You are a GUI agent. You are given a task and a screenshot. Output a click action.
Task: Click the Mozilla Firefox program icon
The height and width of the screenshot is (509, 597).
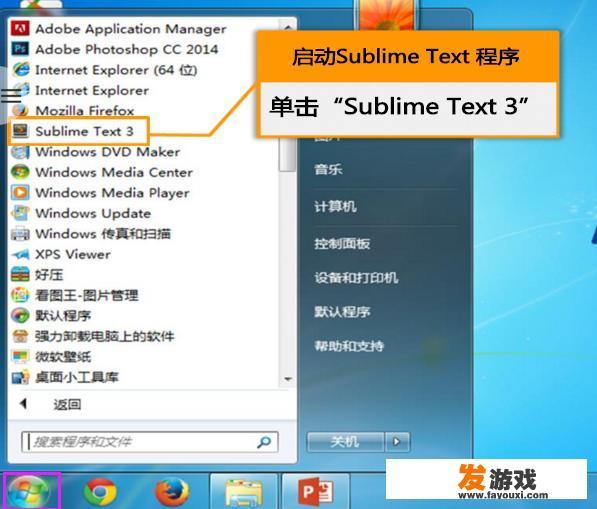pos(20,110)
